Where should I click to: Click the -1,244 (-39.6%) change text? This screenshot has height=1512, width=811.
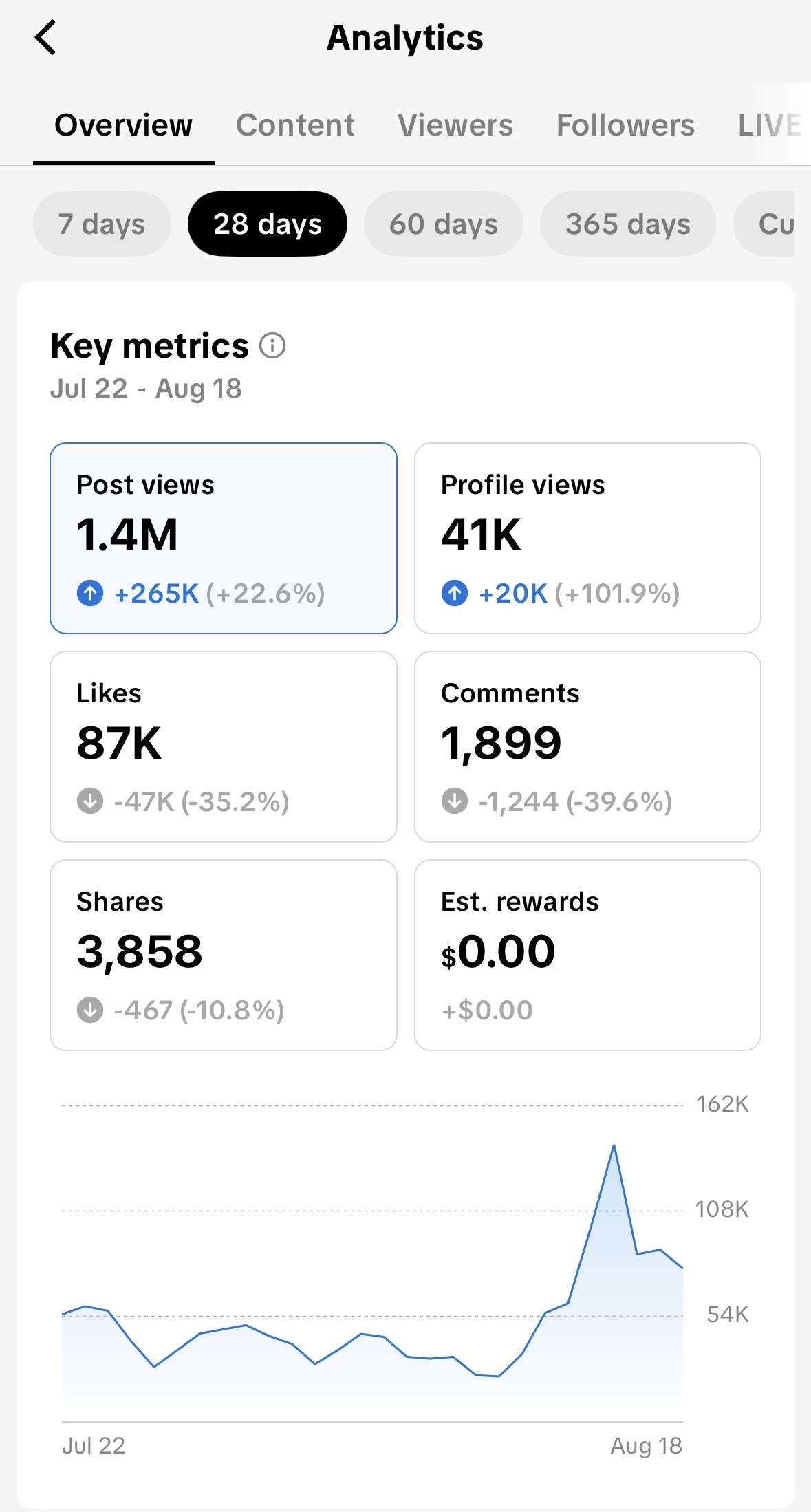[x=576, y=801]
